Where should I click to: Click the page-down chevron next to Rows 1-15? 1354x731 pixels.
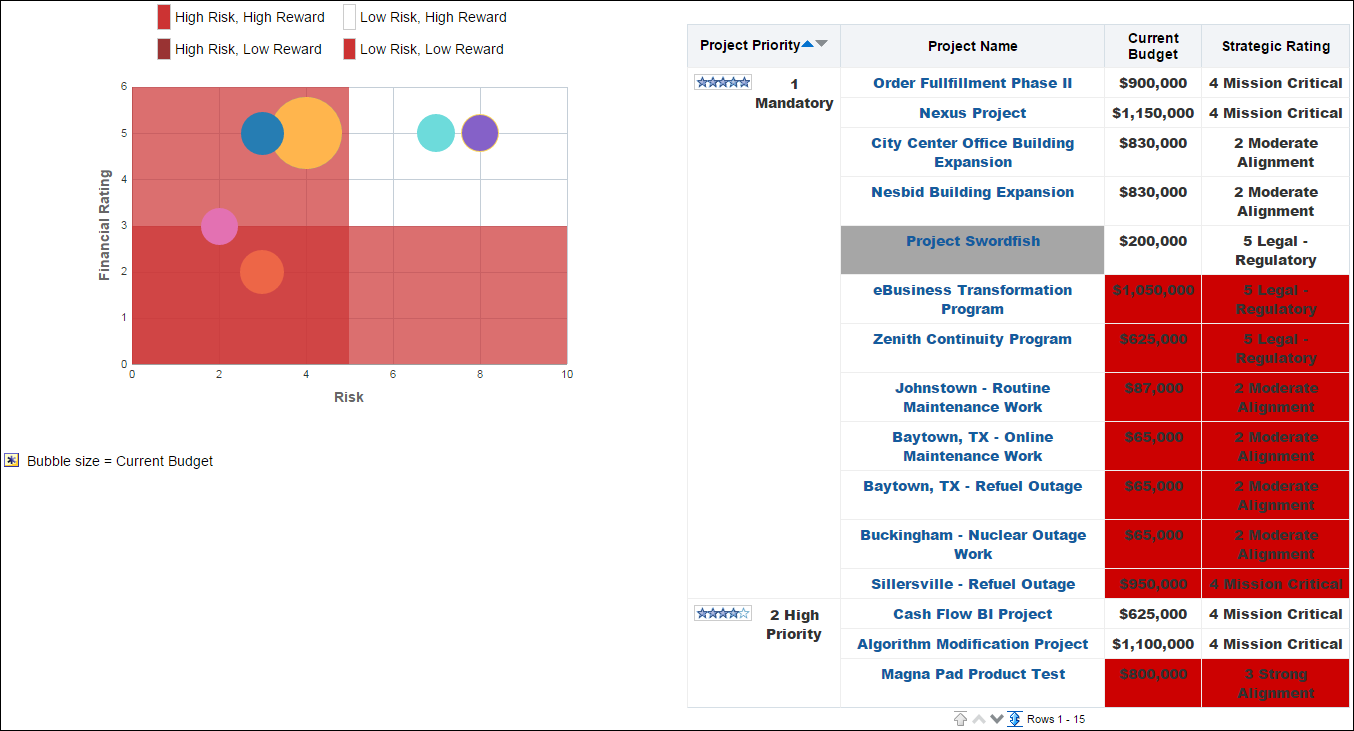tap(997, 718)
